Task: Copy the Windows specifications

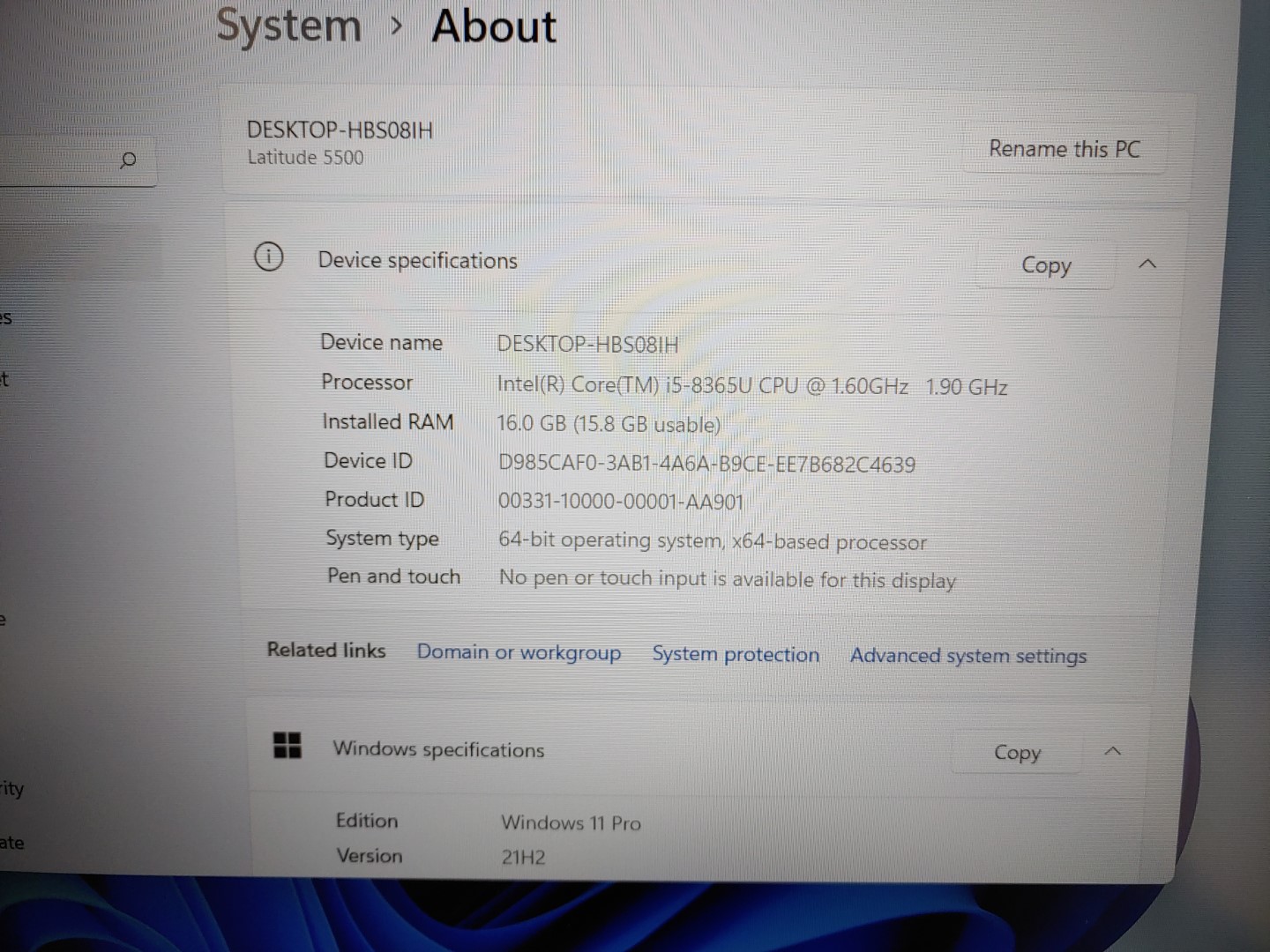Action: [1018, 753]
